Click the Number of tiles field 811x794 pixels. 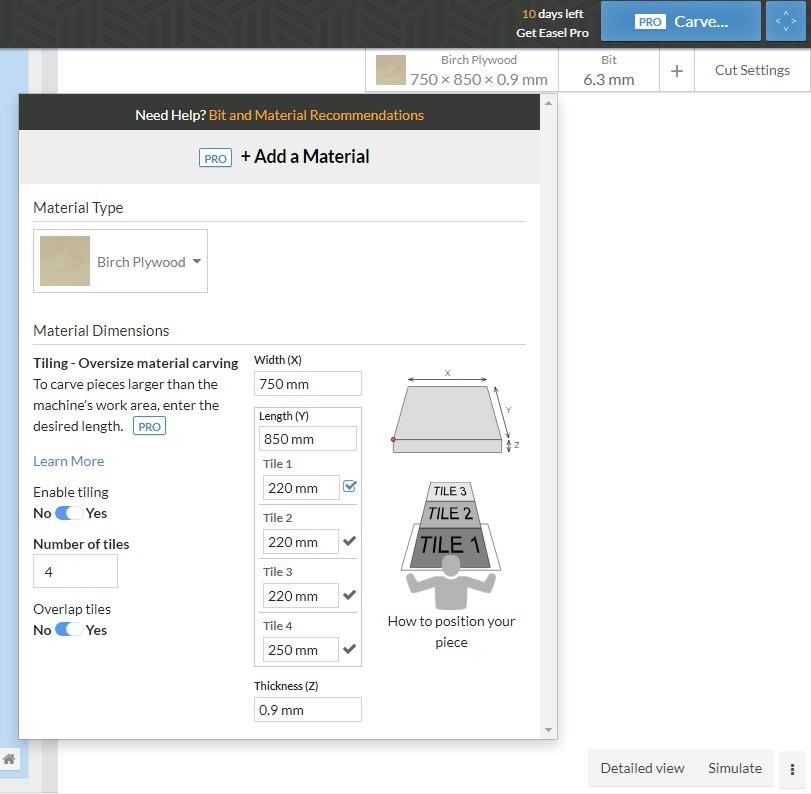pos(76,571)
